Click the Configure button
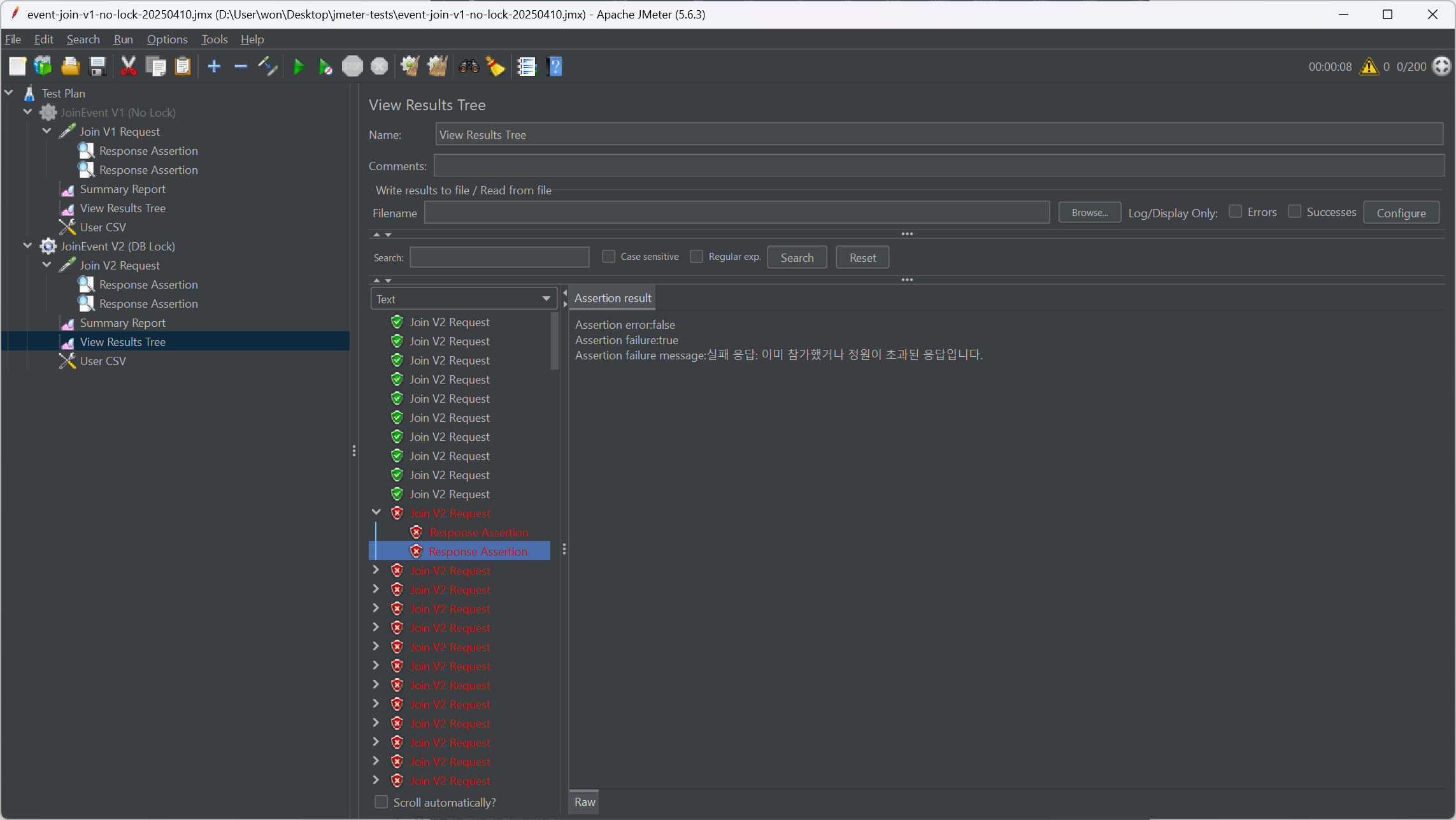1456x820 pixels. pyautogui.click(x=1401, y=213)
